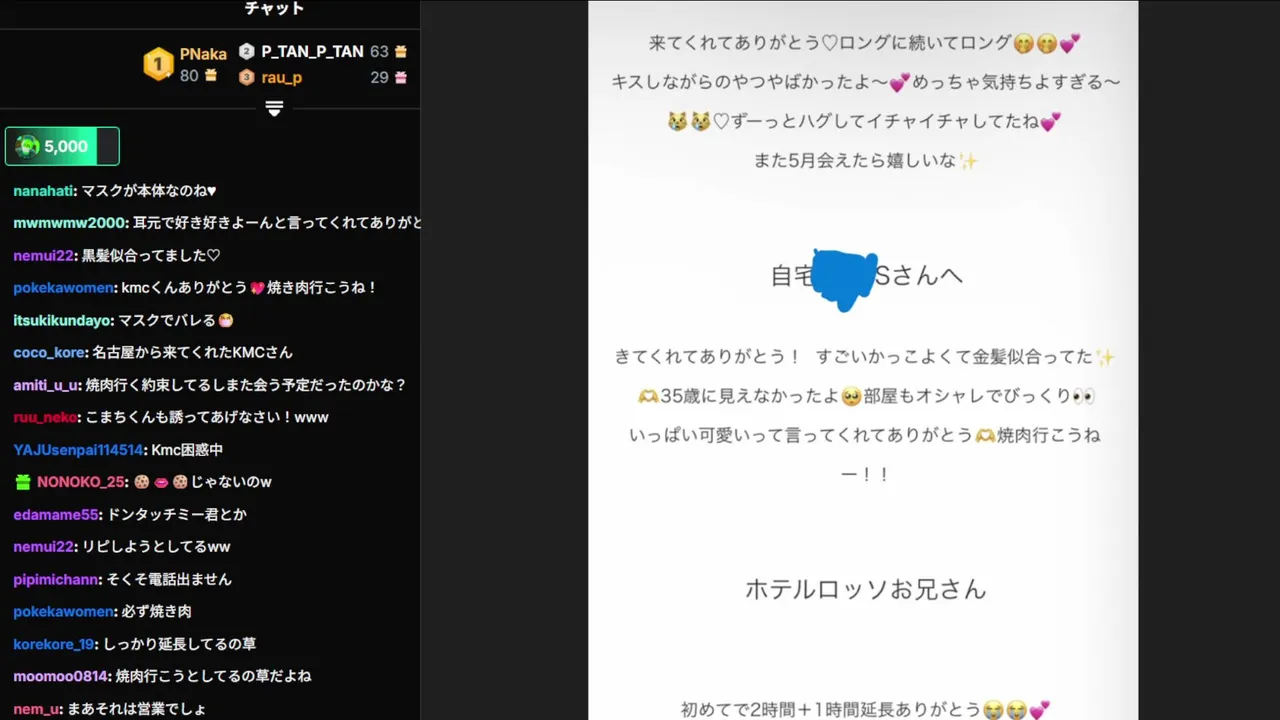
Task: Open ruu_neko's user card
Action: click(x=46, y=417)
